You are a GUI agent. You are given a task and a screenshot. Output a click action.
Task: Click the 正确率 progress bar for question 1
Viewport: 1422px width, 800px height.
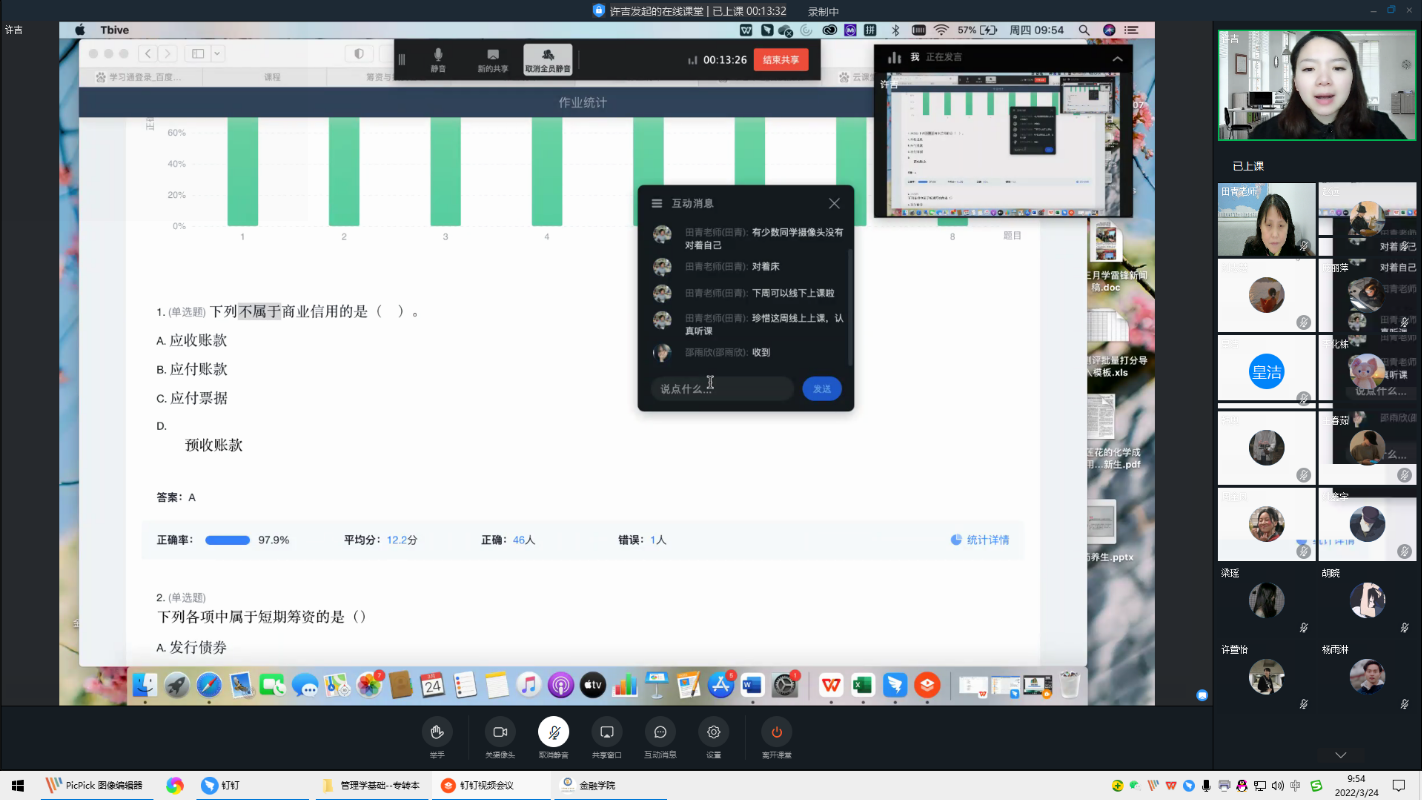click(228, 540)
